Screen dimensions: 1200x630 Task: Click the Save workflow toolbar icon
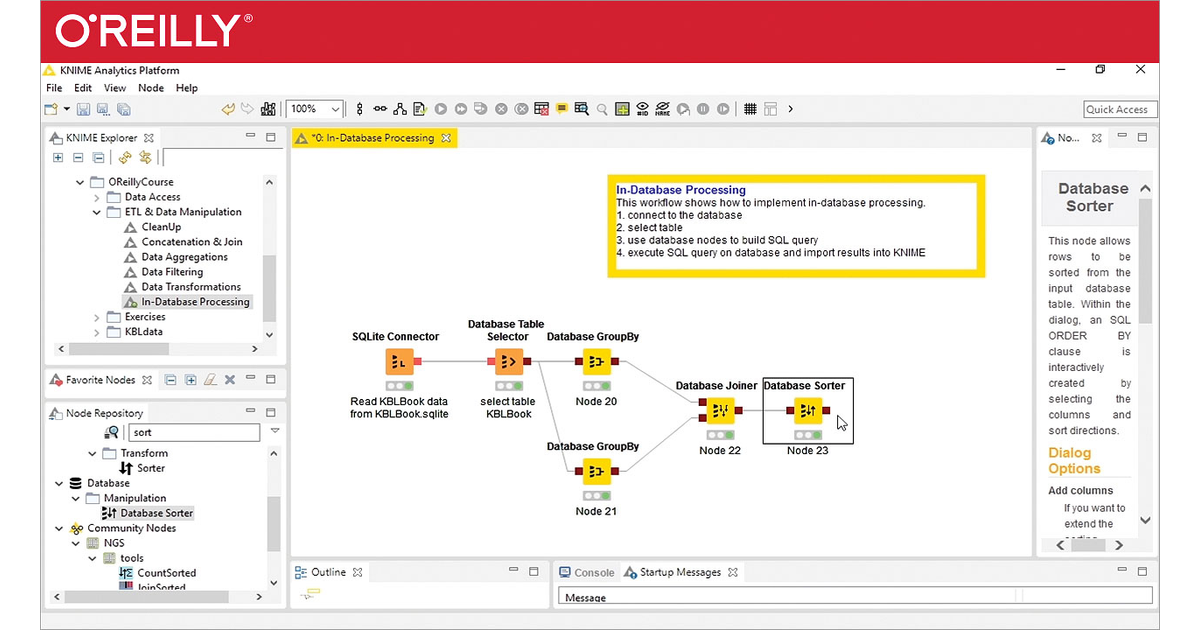pos(84,109)
